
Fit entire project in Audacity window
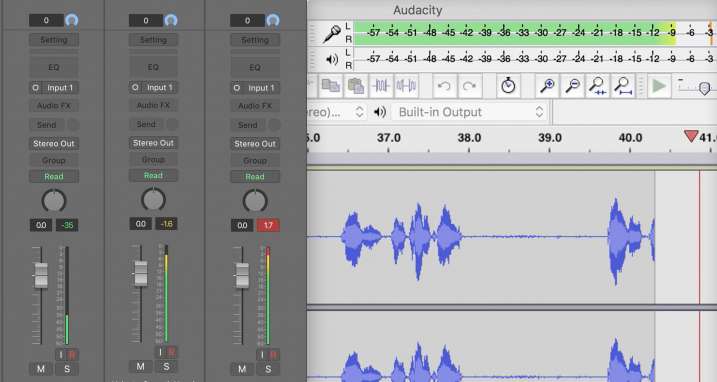tap(623, 86)
